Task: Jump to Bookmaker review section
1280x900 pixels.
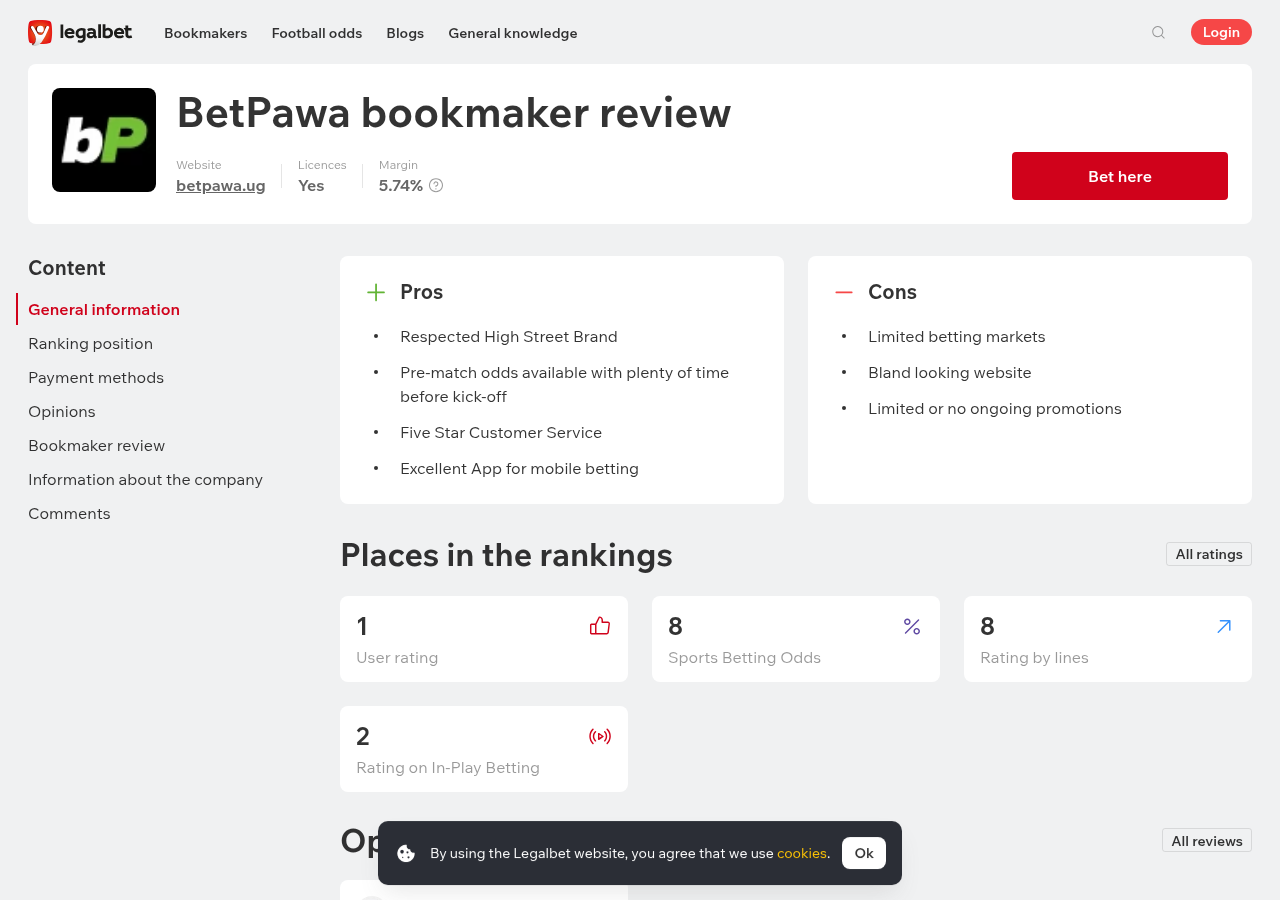Action: (x=96, y=445)
